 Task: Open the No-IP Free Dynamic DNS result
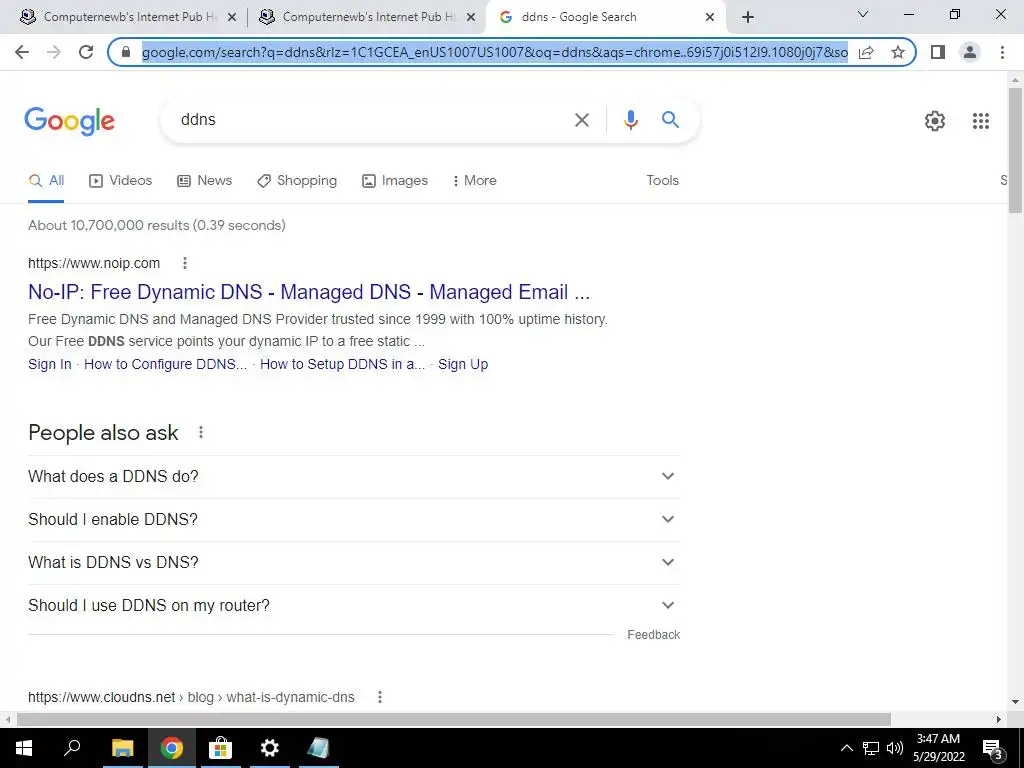point(309,292)
